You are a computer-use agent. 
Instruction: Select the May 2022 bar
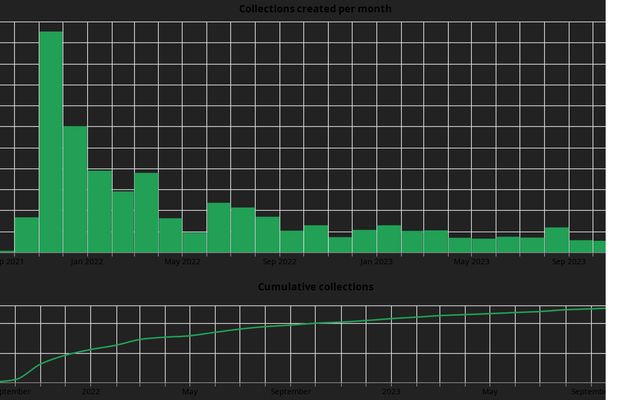[195, 242]
